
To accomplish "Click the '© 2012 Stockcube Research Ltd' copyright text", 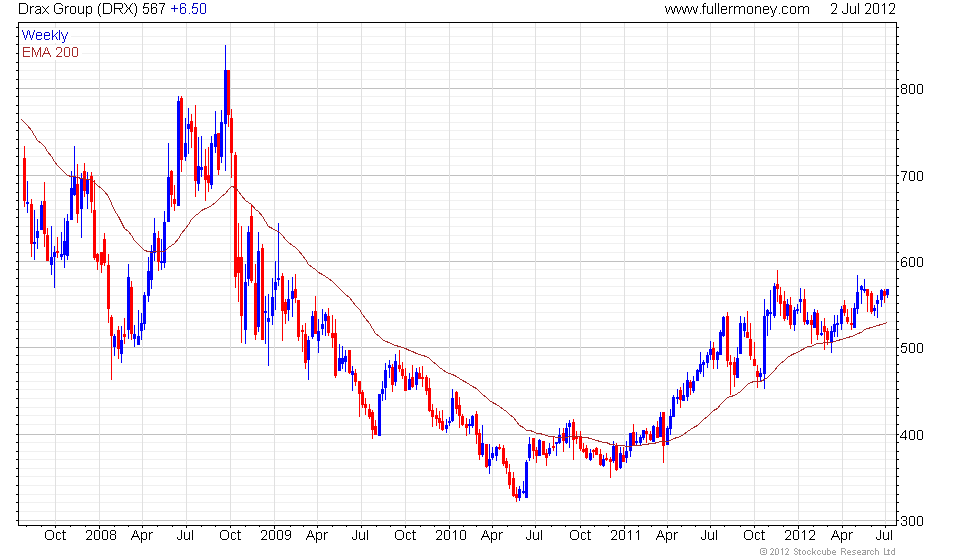I will coord(828,552).
